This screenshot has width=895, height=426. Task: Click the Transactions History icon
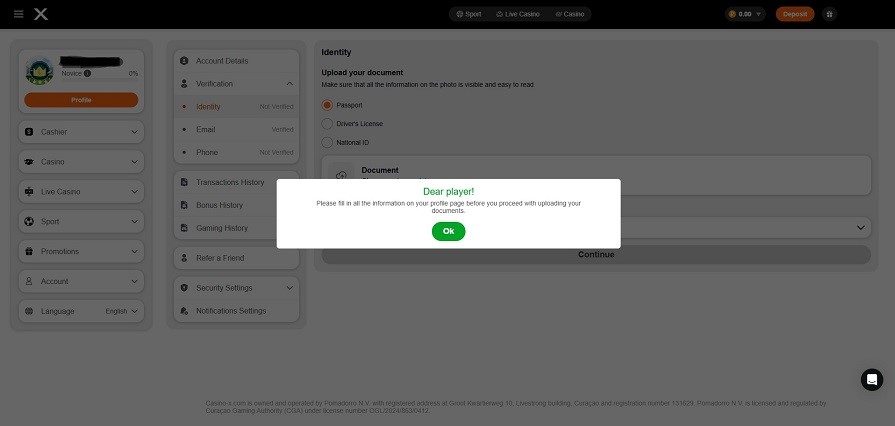[x=185, y=182]
